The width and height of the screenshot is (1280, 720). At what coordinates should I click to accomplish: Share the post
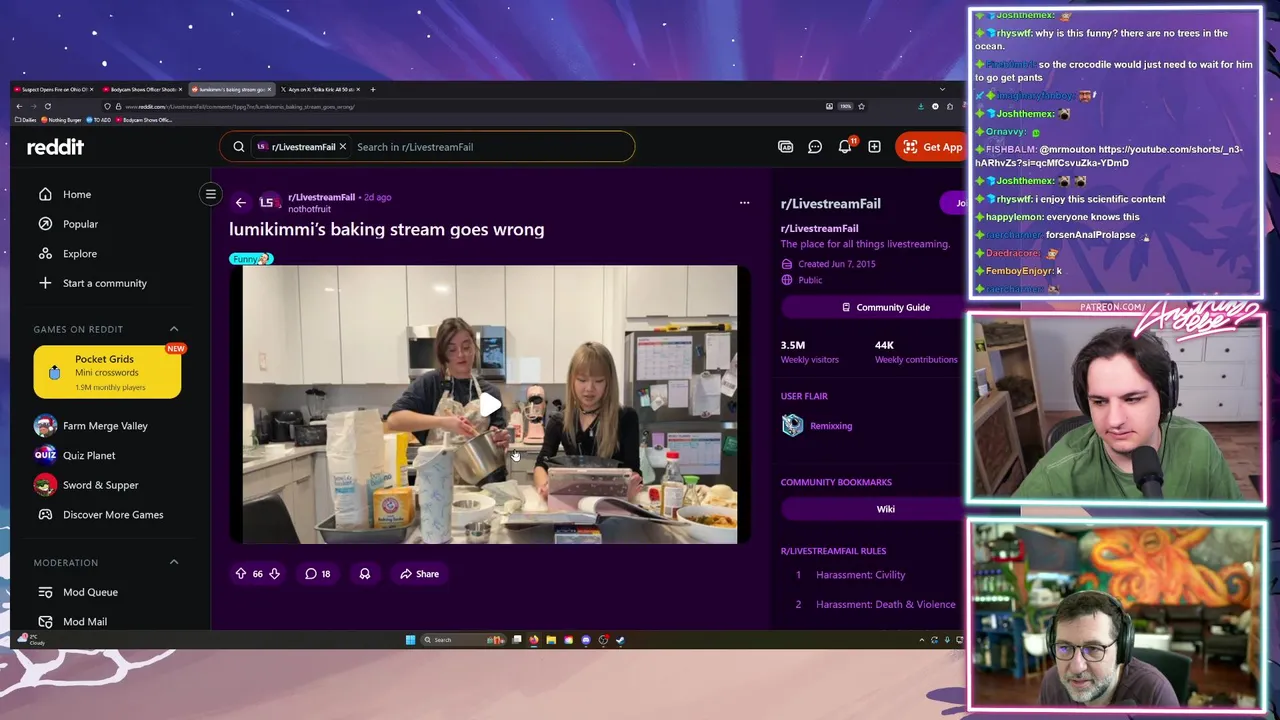pos(420,574)
